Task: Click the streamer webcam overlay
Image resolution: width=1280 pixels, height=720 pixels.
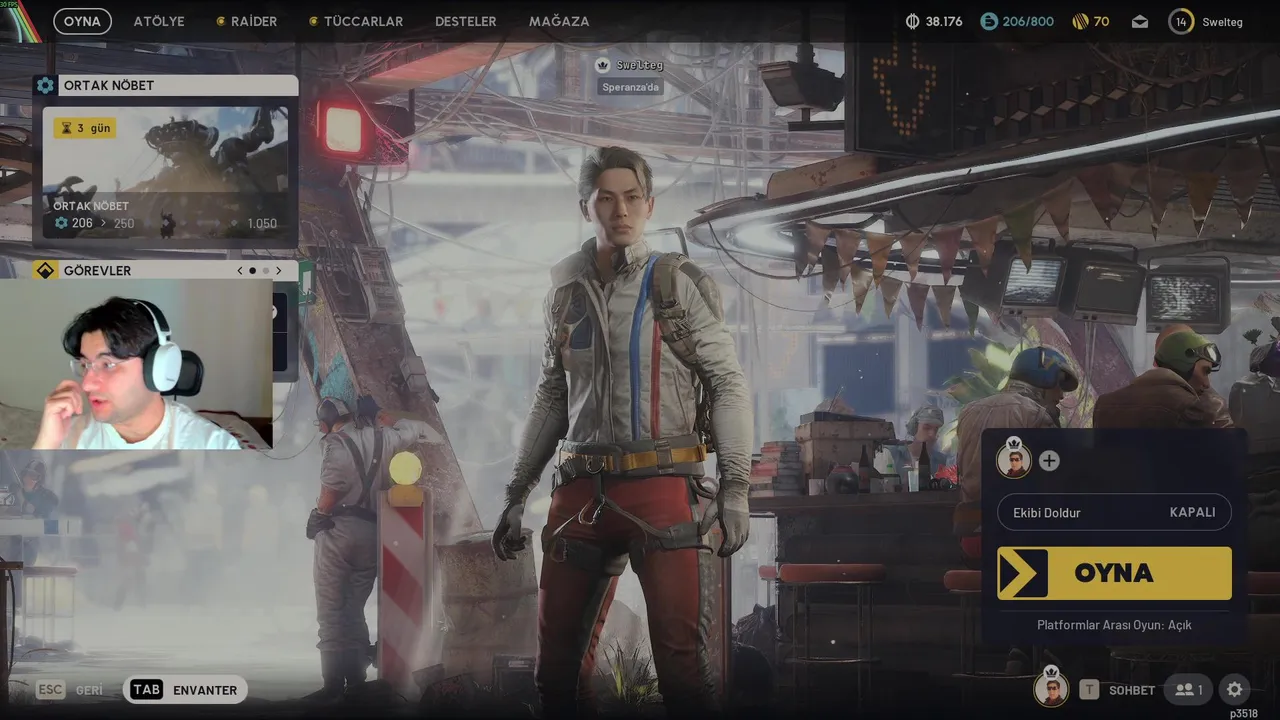Action: [x=136, y=364]
